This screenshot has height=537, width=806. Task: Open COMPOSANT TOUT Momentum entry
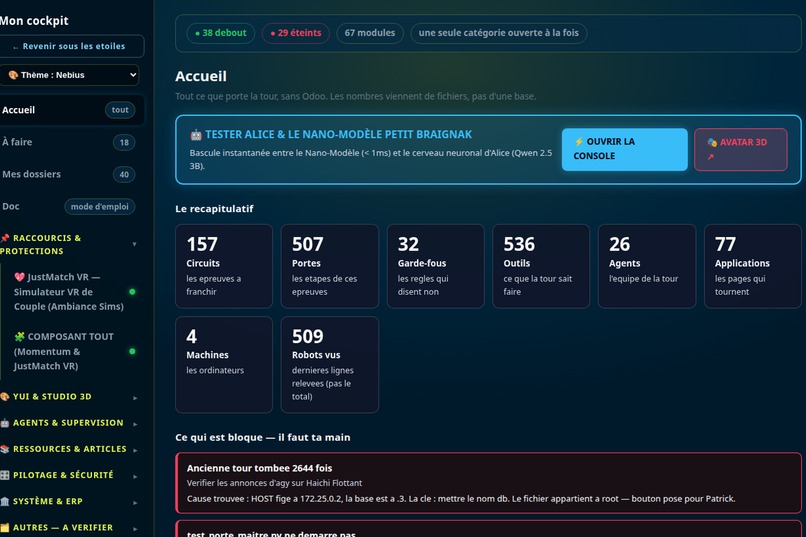(72, 351)
